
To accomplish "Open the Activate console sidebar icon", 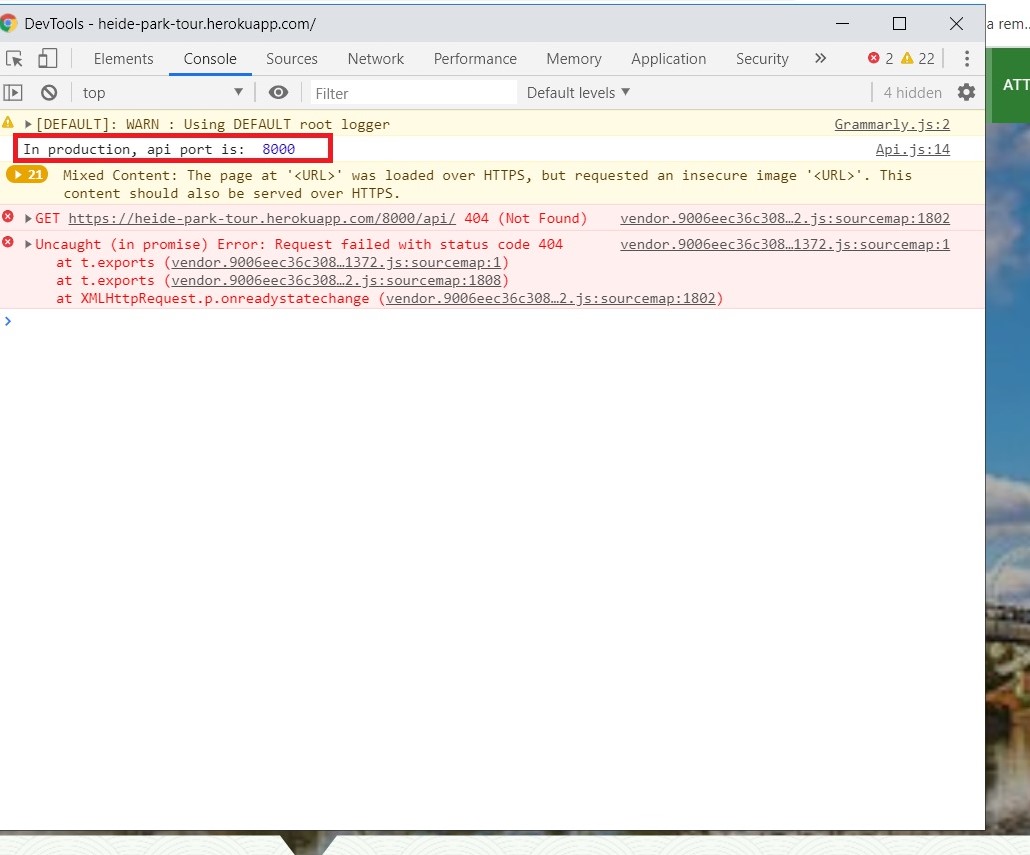I will [14, 92].
